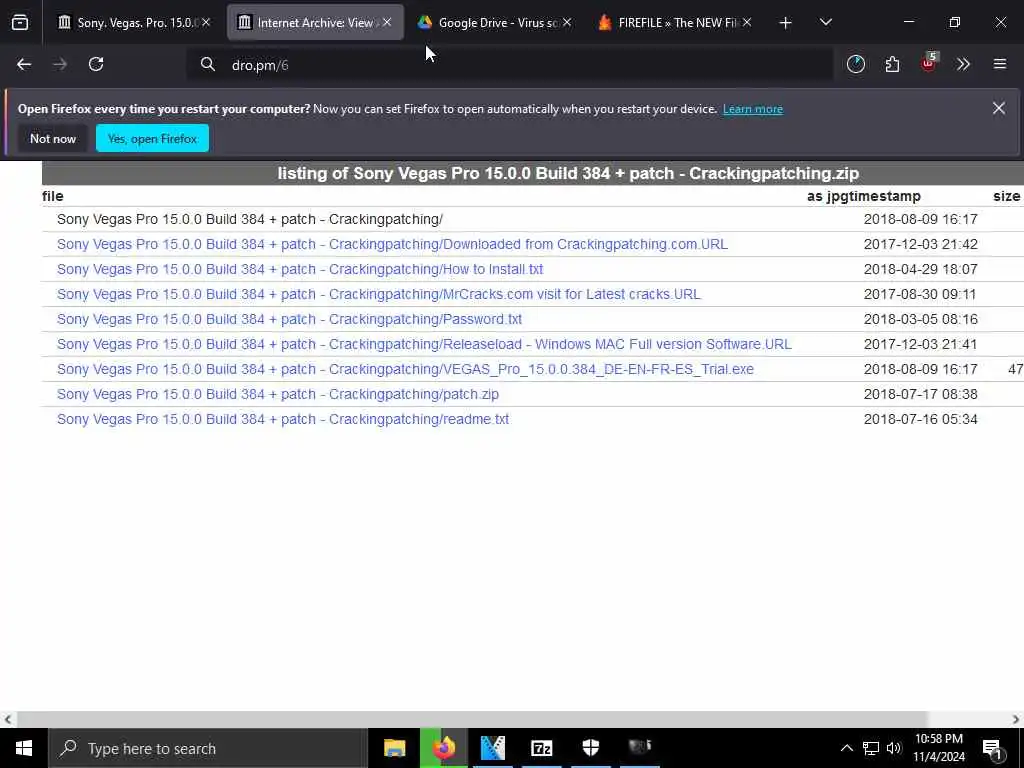Viewport: 1024px width, 768px height.
Task: Open the Firefox View tabs overview icon
Action: 20,23
